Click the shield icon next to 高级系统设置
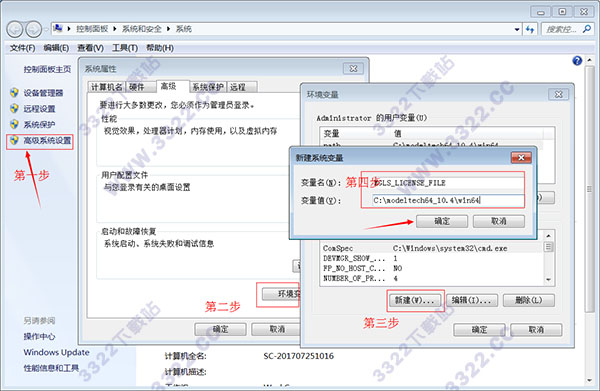This screenshot has height=391, width=600. click(14, 140)
